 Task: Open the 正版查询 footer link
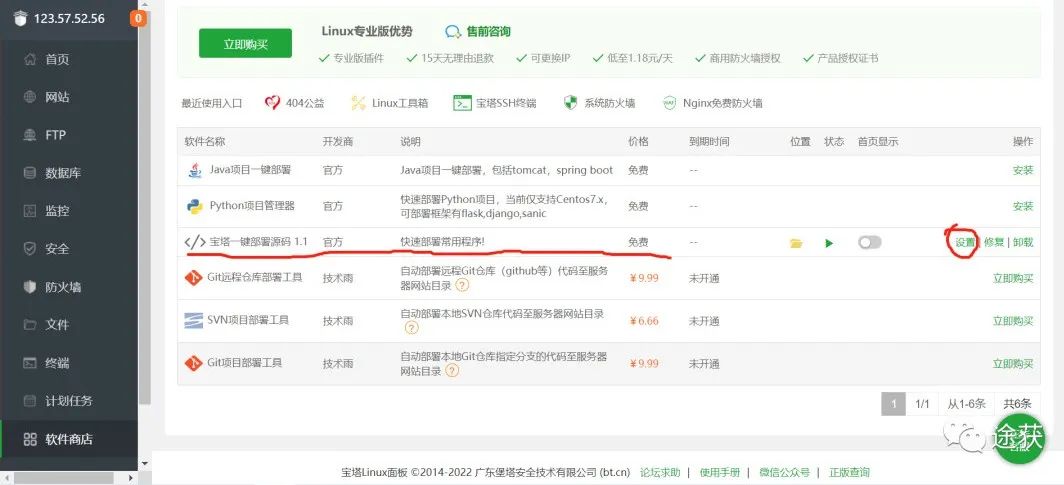[x=850, y=472]
